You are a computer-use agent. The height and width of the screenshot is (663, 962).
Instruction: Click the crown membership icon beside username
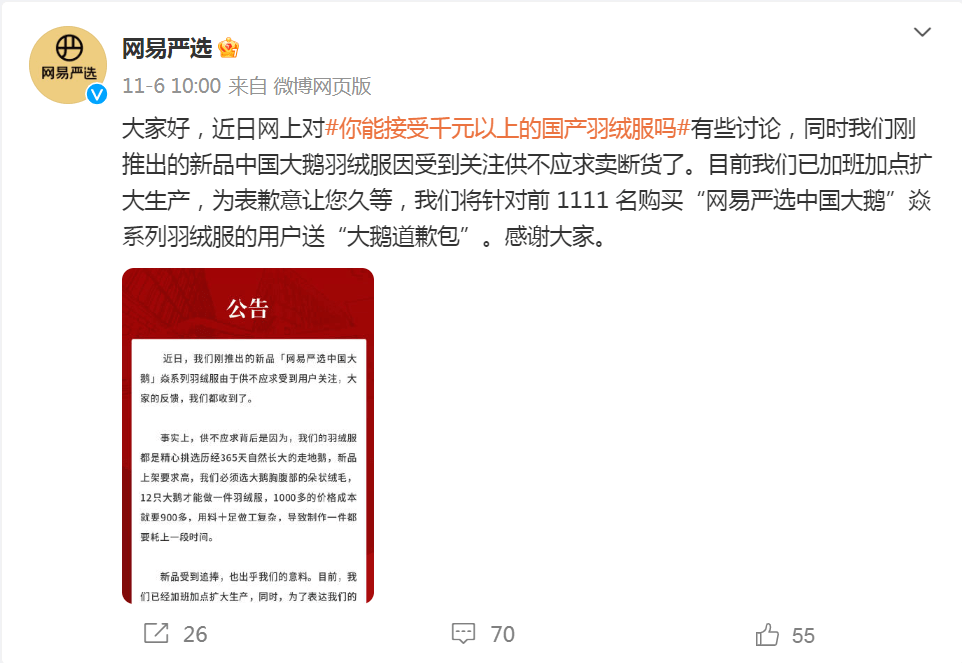[x=228, y=48]
